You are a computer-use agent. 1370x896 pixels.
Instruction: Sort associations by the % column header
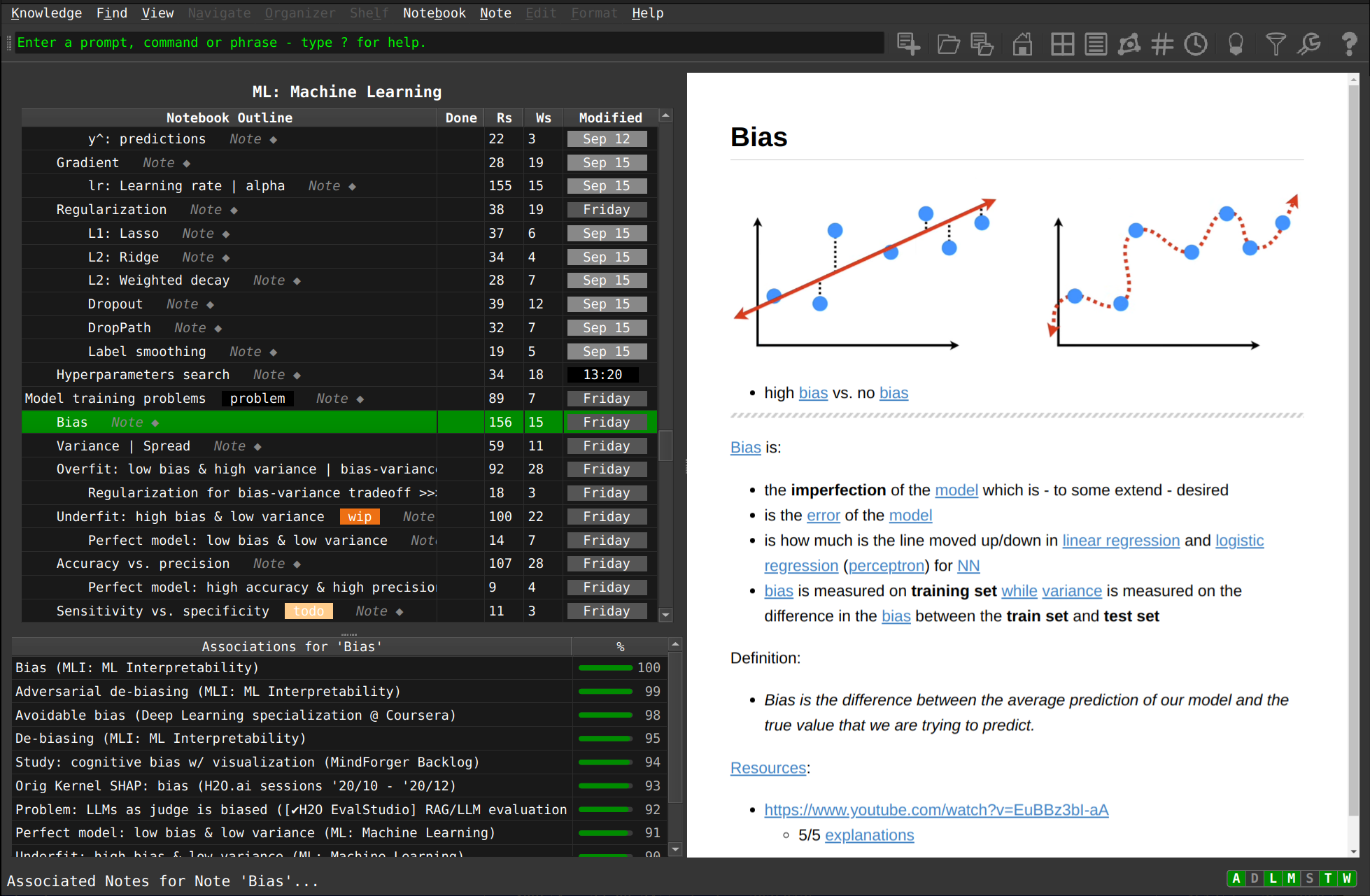620,646
